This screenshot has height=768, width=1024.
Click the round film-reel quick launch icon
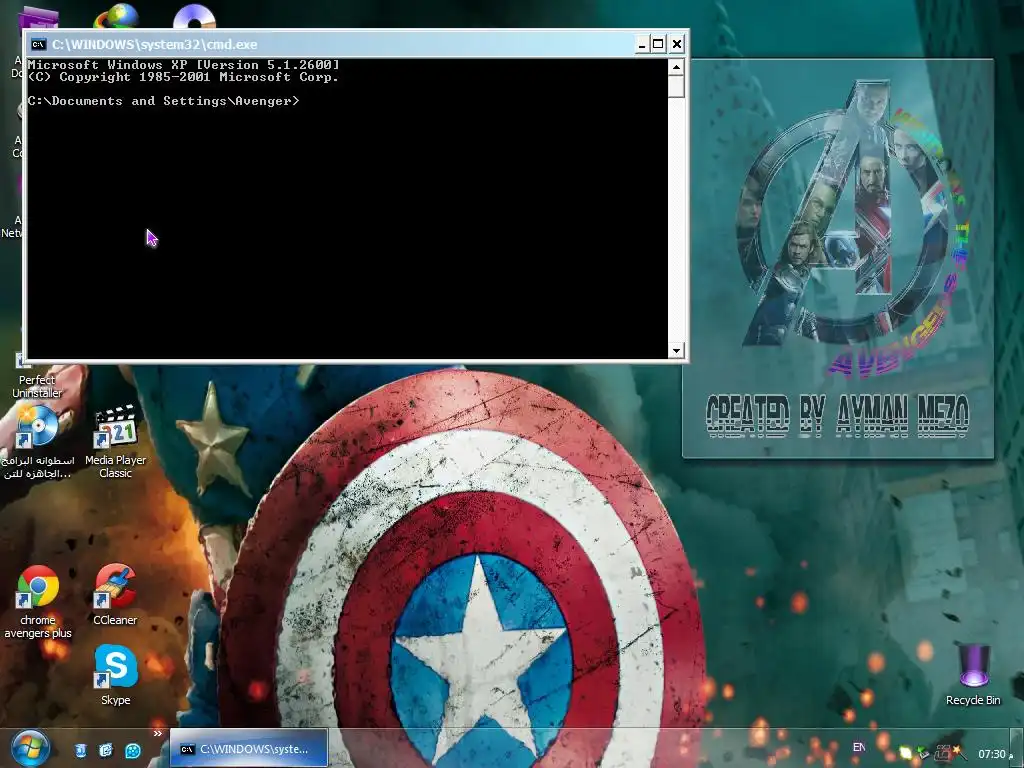tap(133, 751)
